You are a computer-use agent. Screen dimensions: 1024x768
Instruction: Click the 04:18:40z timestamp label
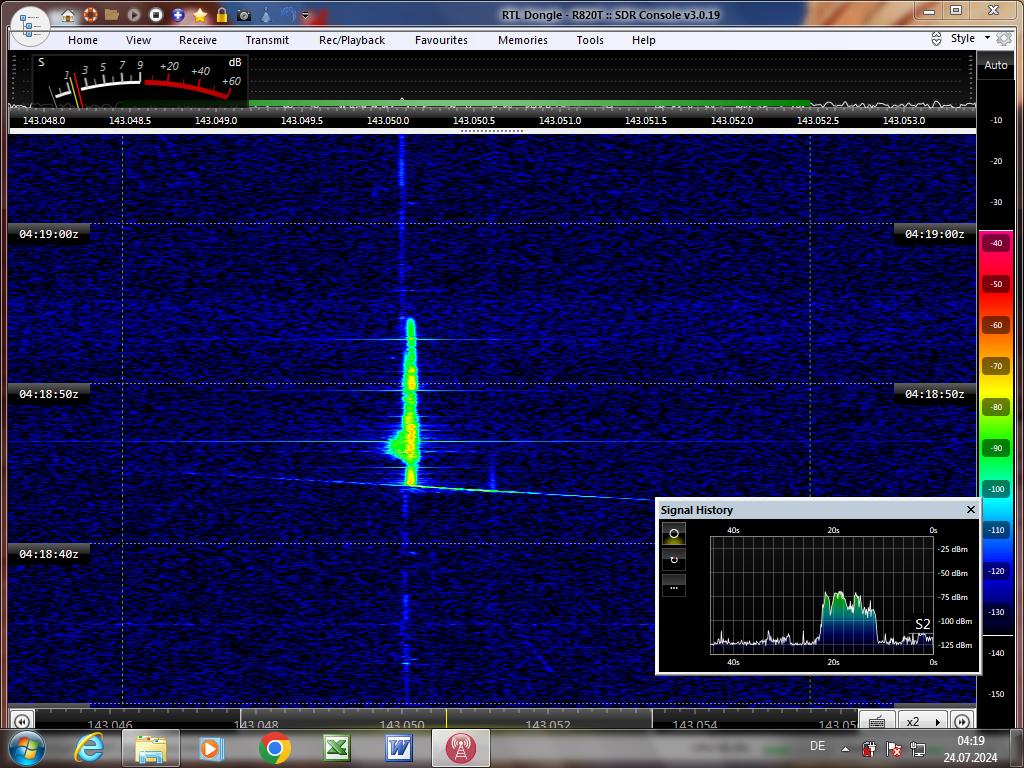click(x=49, y=554)
